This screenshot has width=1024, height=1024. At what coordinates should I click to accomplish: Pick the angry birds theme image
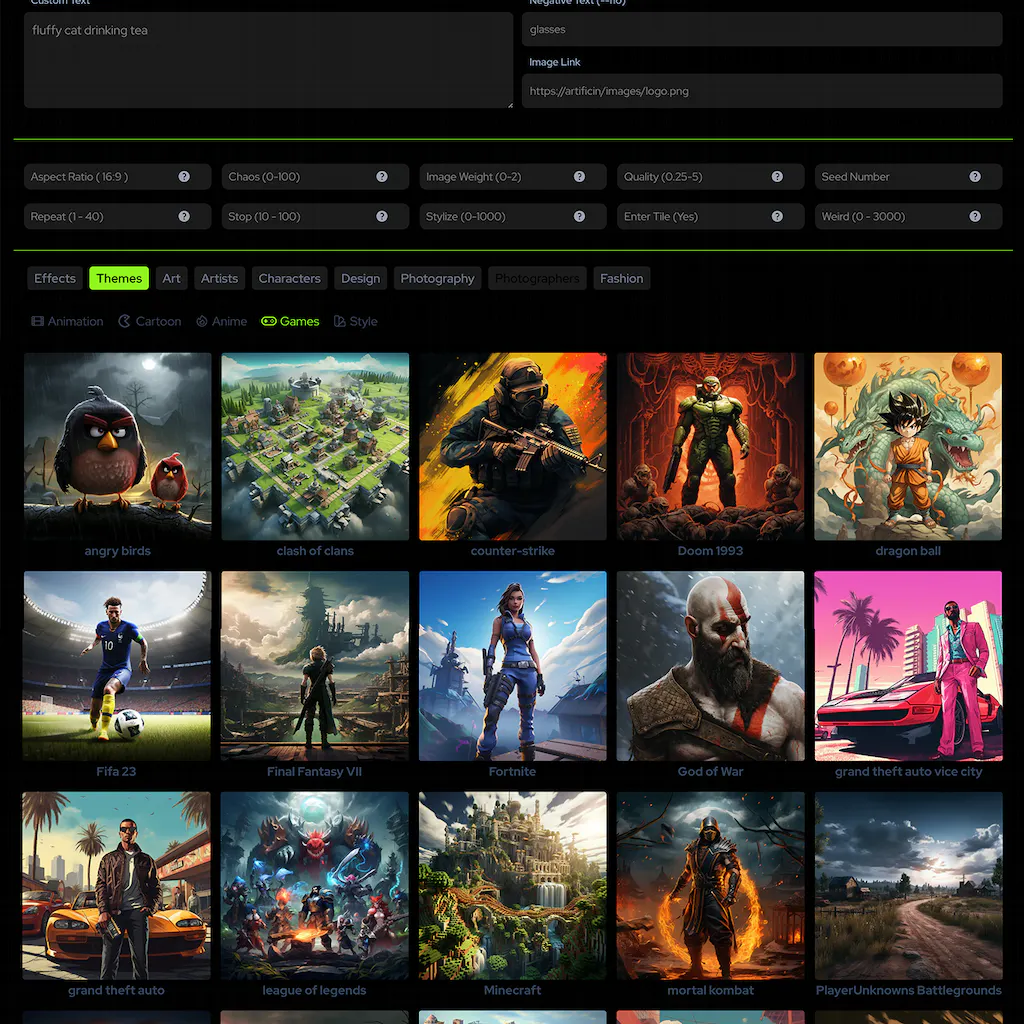pyautogui.click(x=117, y=446)
